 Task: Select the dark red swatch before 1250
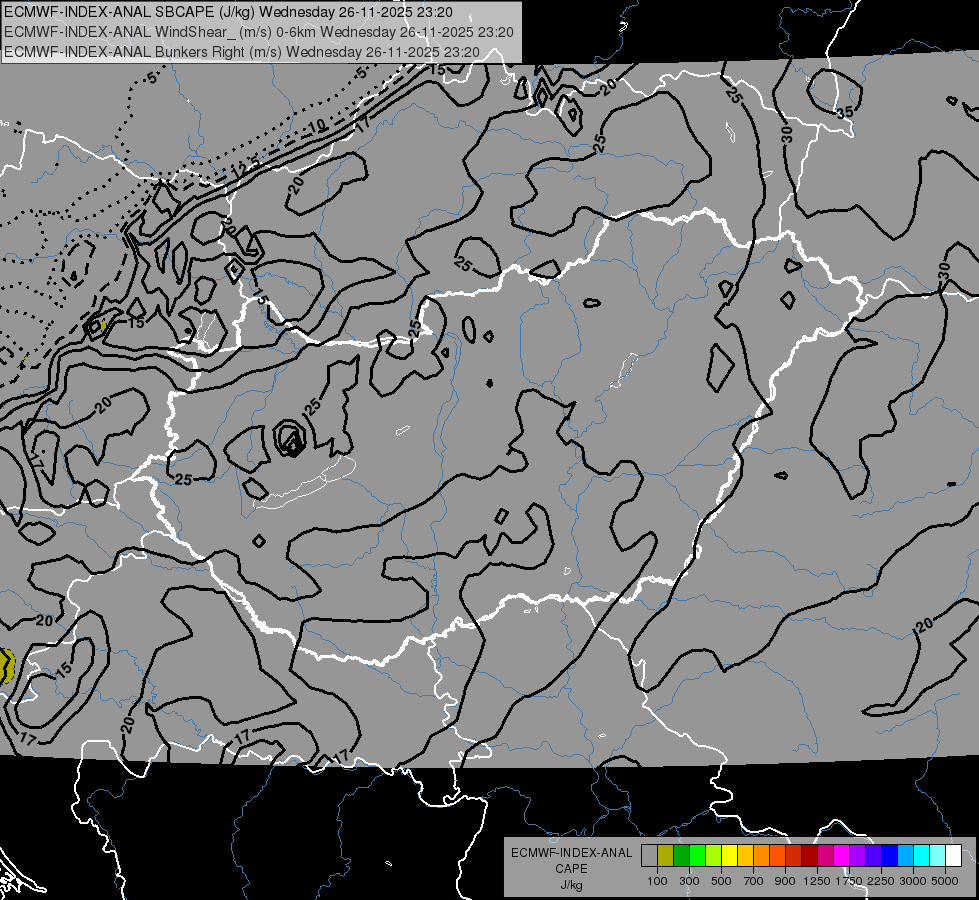(809, 855)
